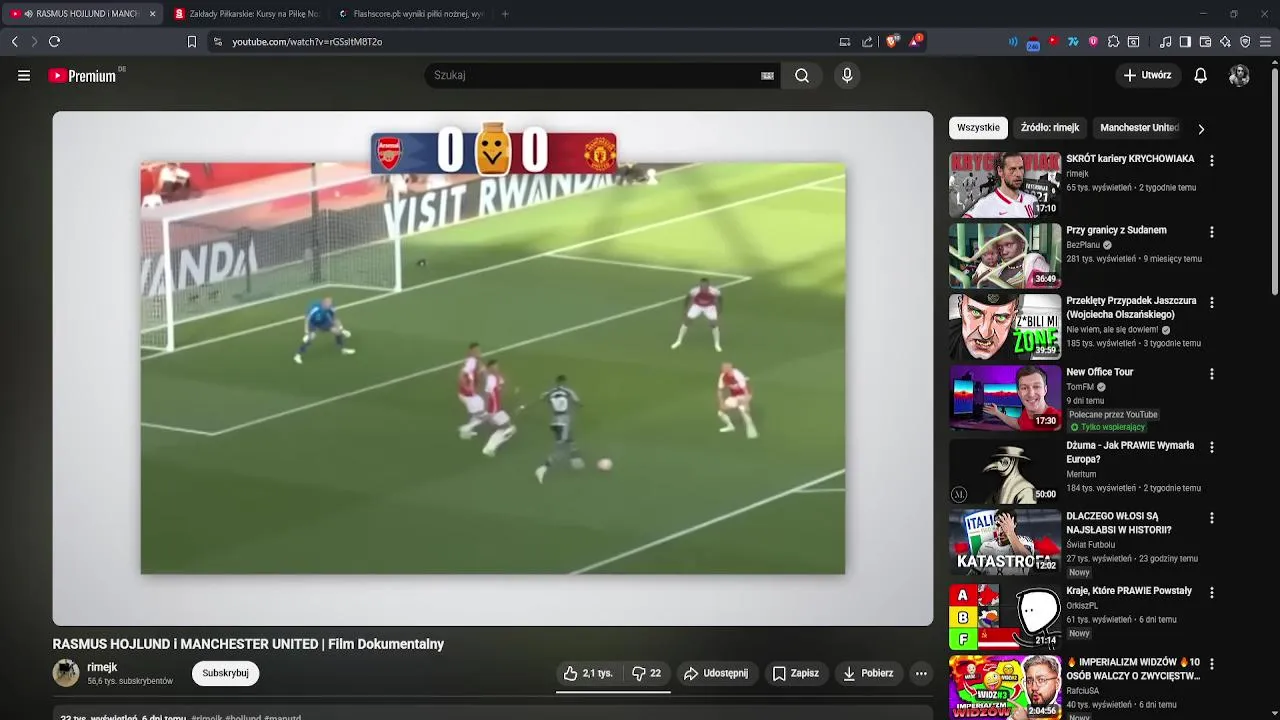Open DLACZEGO WŁOSI SĄ NAJSŁABSI video title
This screenshot has height=720, width=1280.
click(1118, 523)
